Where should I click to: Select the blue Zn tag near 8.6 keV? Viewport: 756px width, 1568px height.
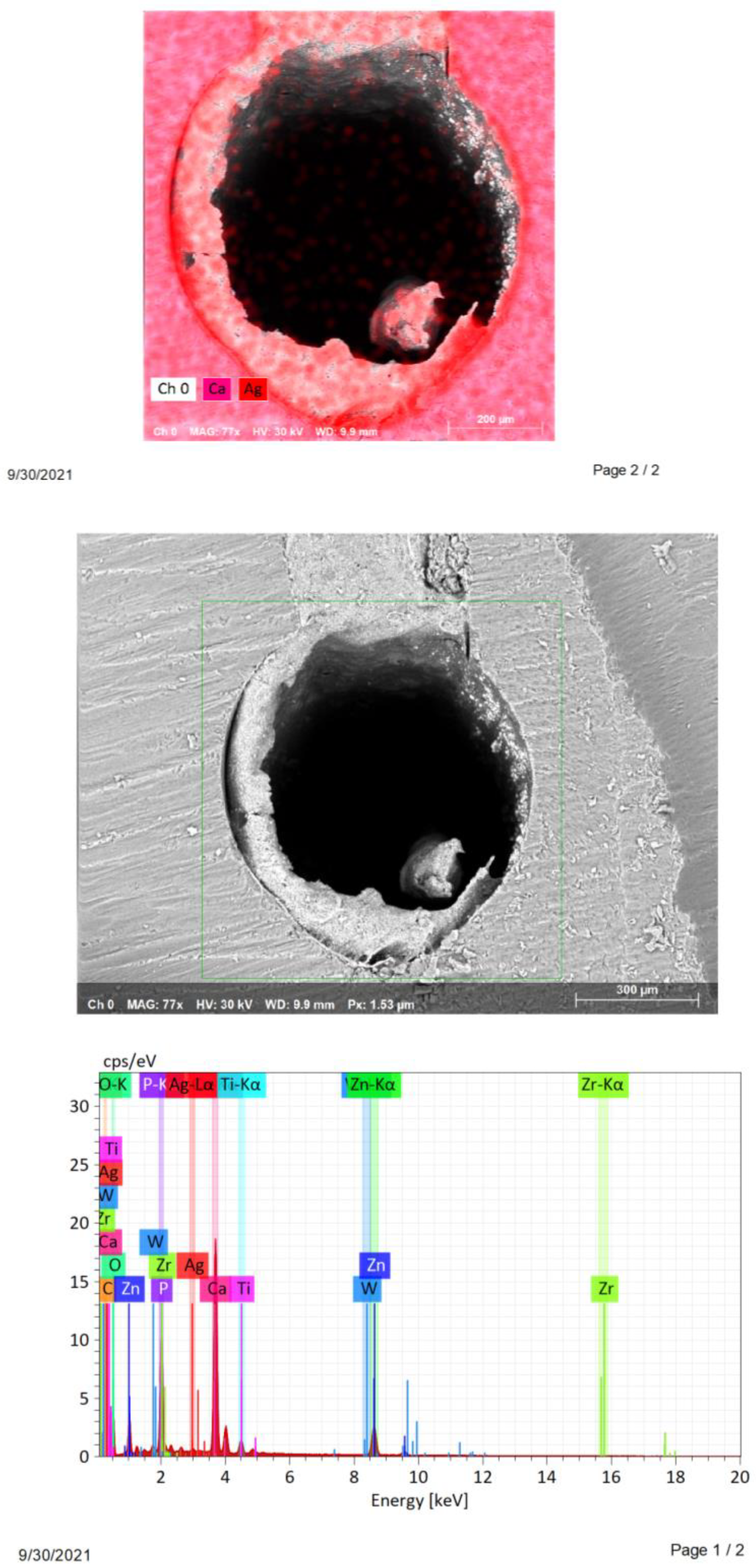click(375, 1265)
